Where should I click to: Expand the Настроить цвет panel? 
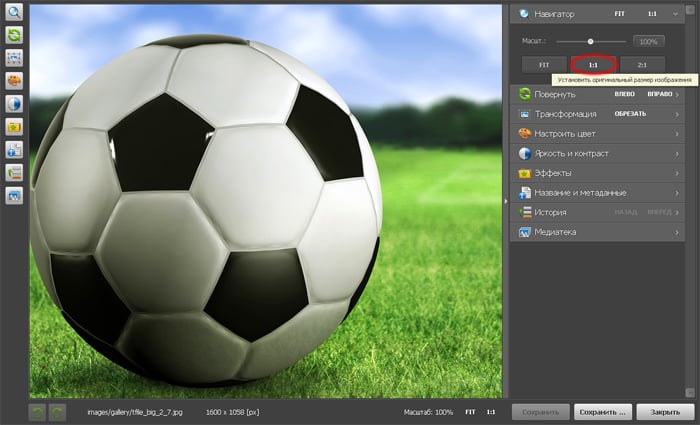597,134
